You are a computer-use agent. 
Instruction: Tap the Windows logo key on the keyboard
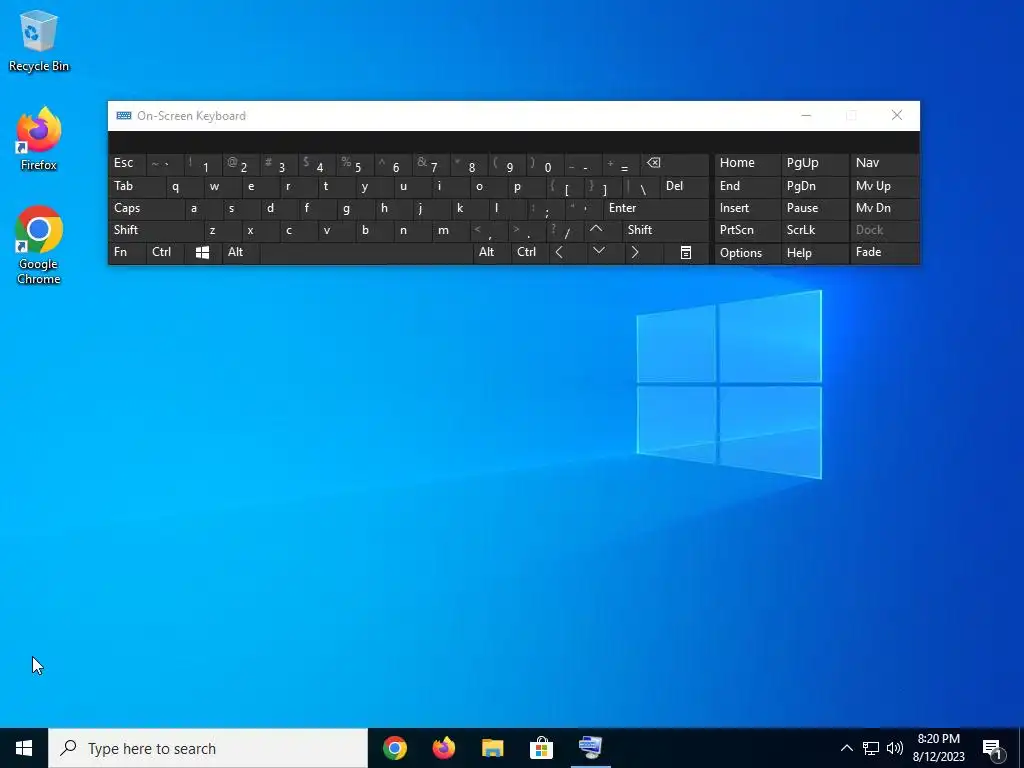coord(202,253)
